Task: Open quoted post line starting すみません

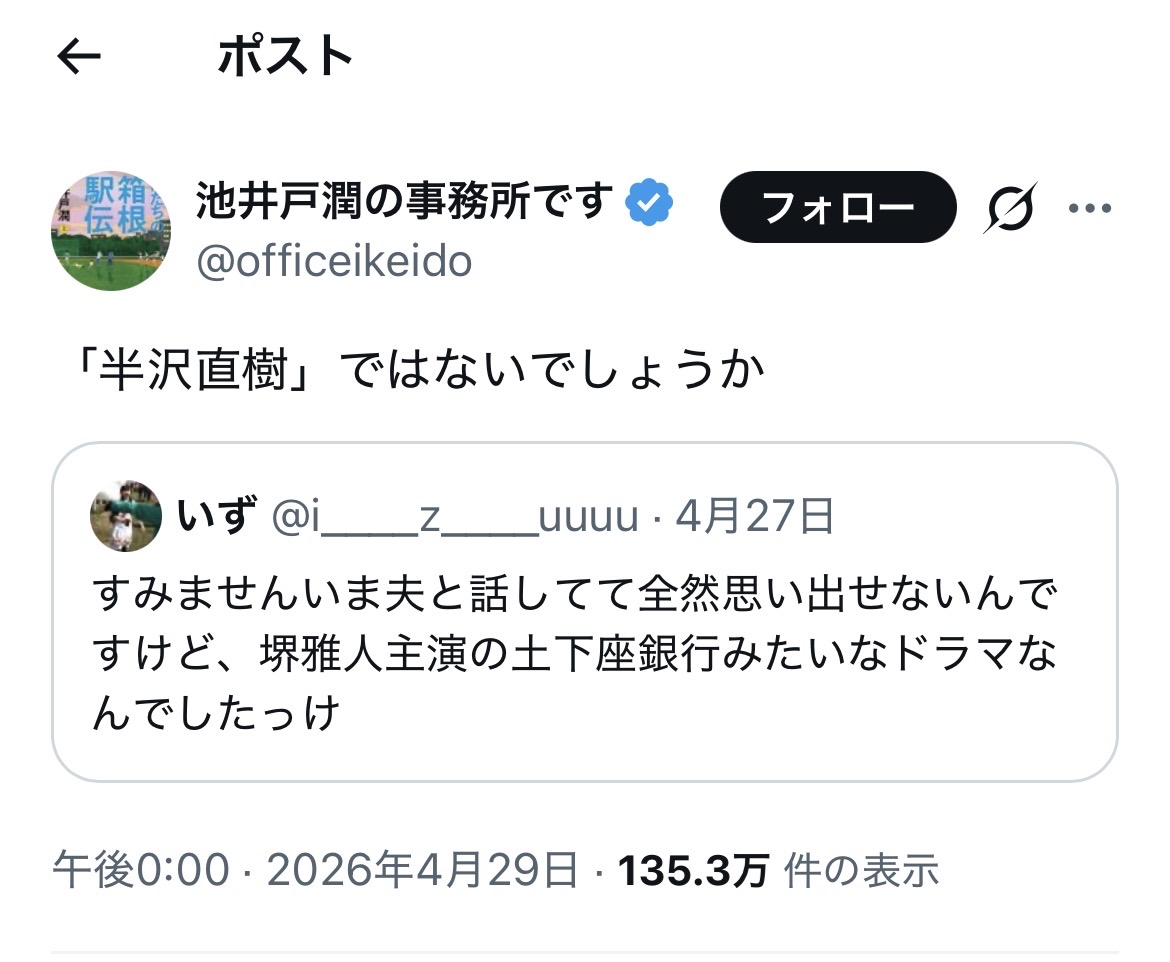Action: (574, 597)
